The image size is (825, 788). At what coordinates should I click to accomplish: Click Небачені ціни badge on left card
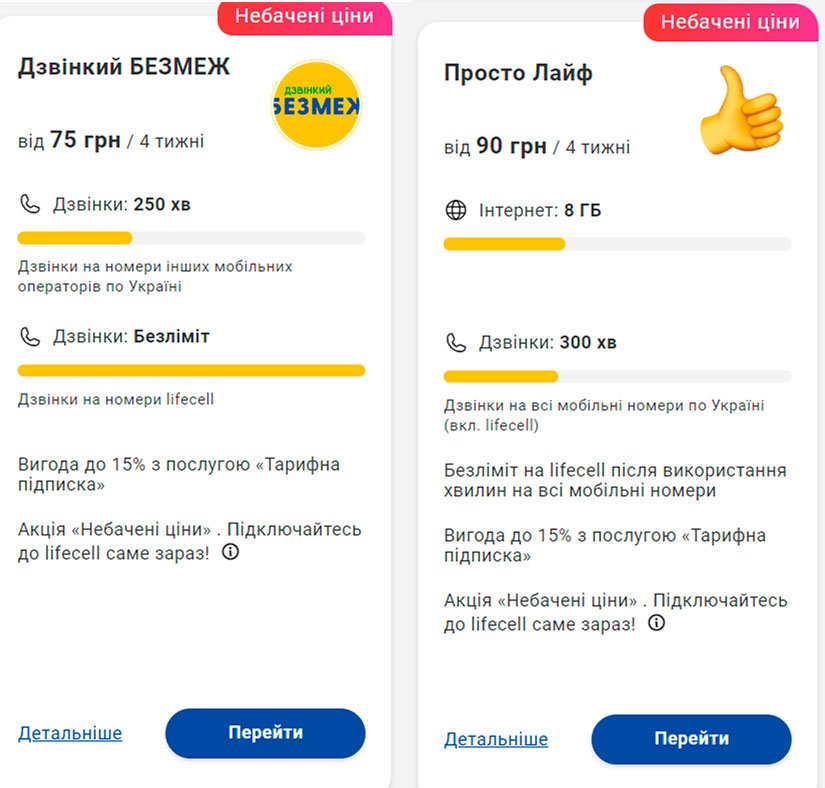pyautogui.click(x=304, y=17)
